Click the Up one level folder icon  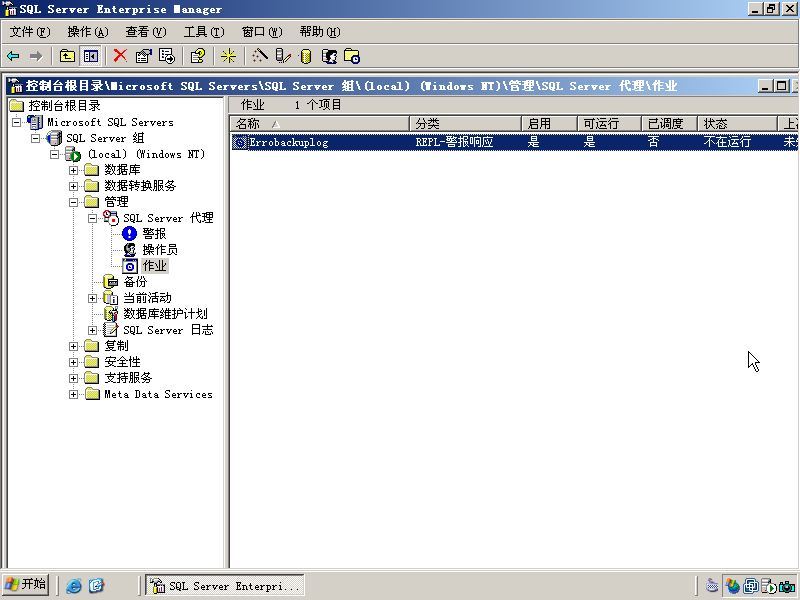[x=67, y=56]
